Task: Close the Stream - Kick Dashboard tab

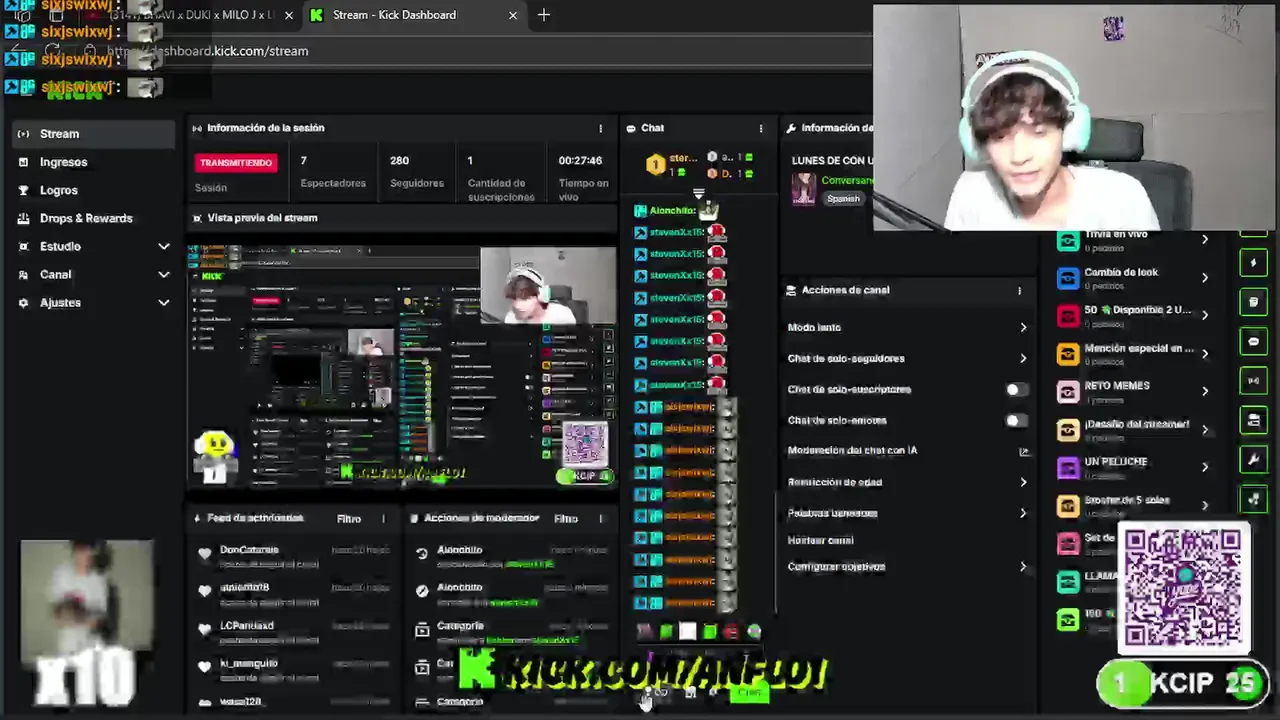Action: tap(513, 15)
